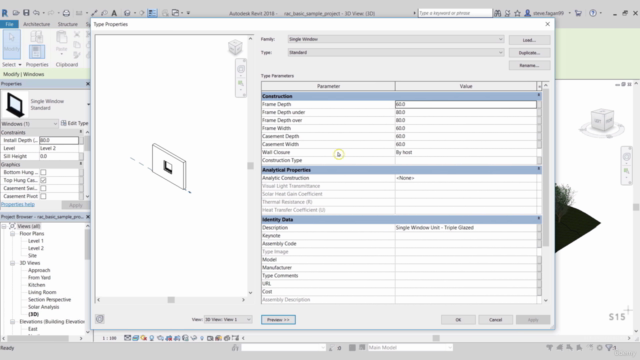
Task: Open the Type dropdown showing Standard
Action: (396, 52)
